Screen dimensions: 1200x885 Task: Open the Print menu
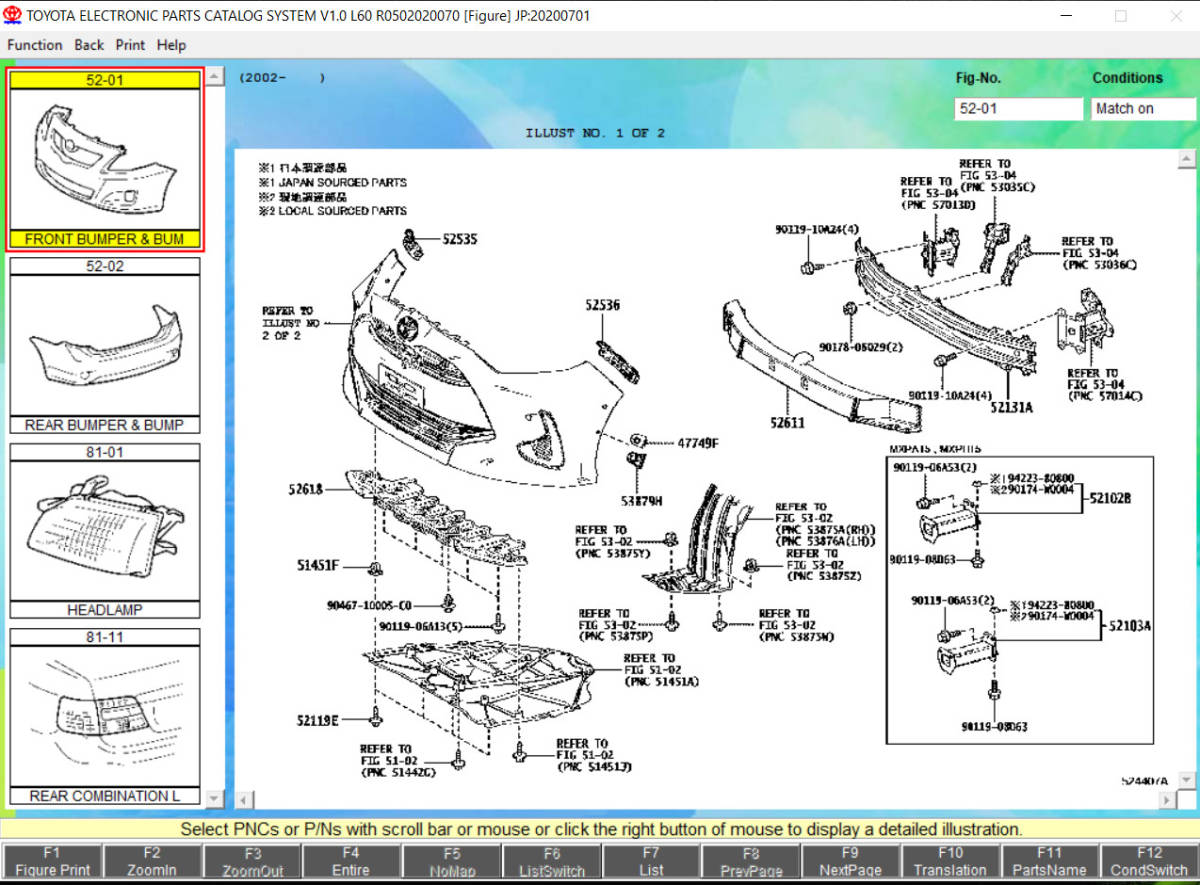click(x=130, y=45)
